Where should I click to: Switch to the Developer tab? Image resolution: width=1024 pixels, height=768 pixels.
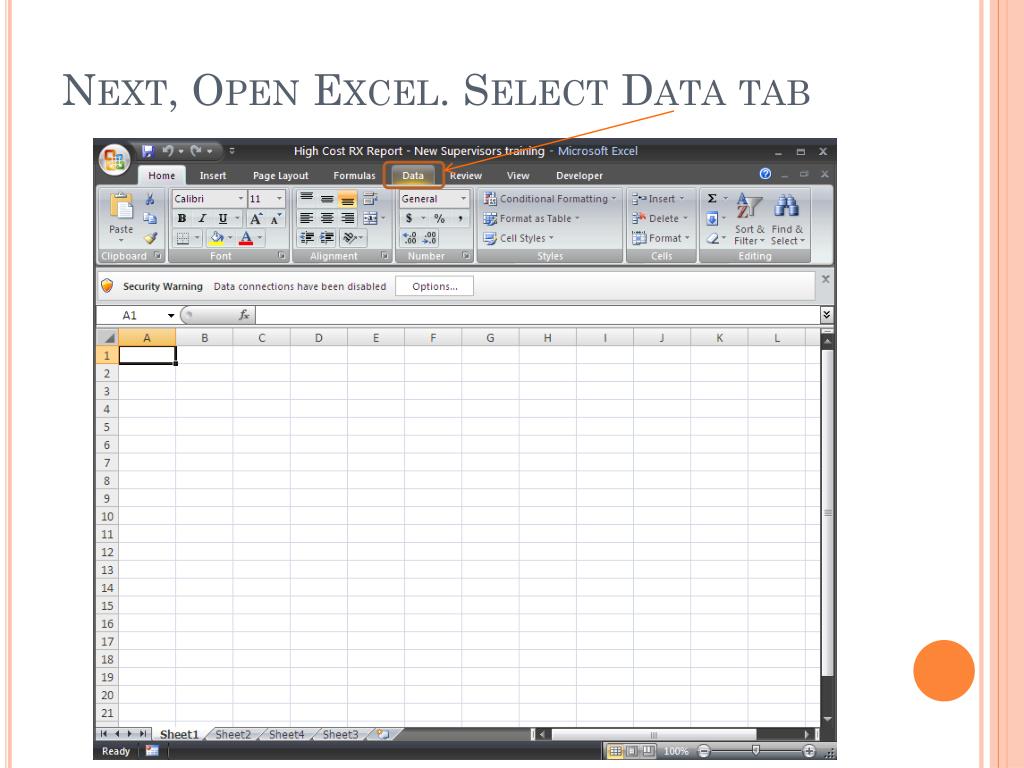579,176
